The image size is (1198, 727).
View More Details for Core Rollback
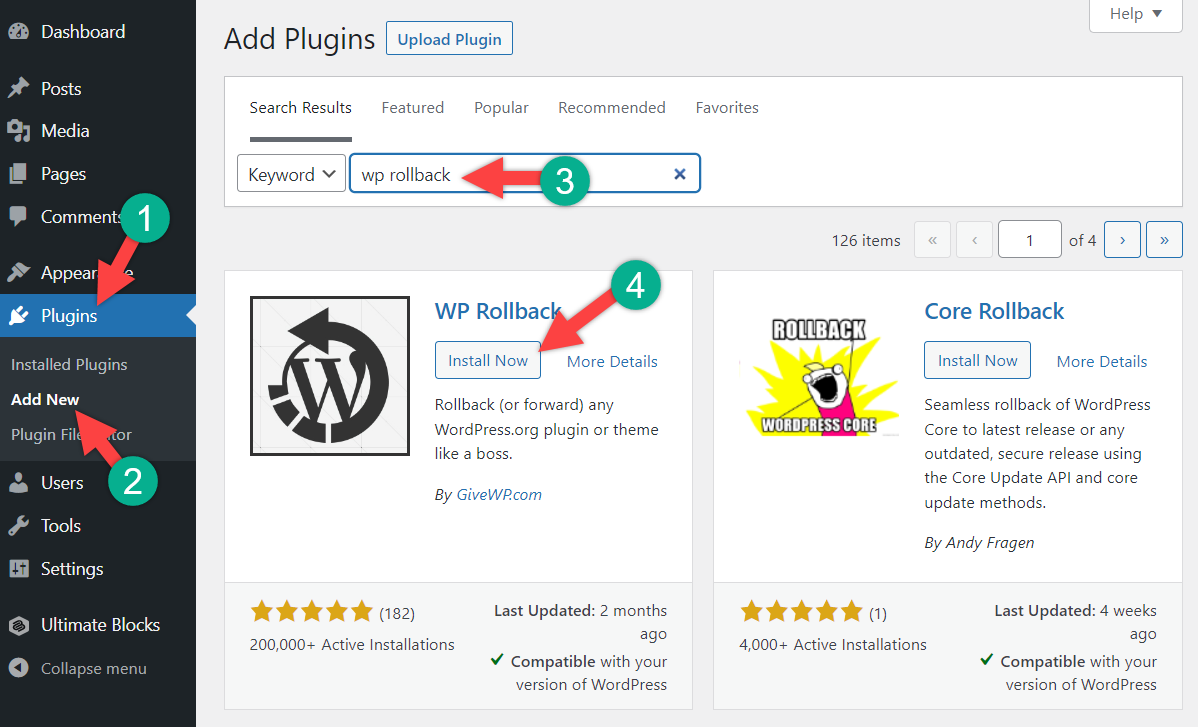(x=1102, y=361)
